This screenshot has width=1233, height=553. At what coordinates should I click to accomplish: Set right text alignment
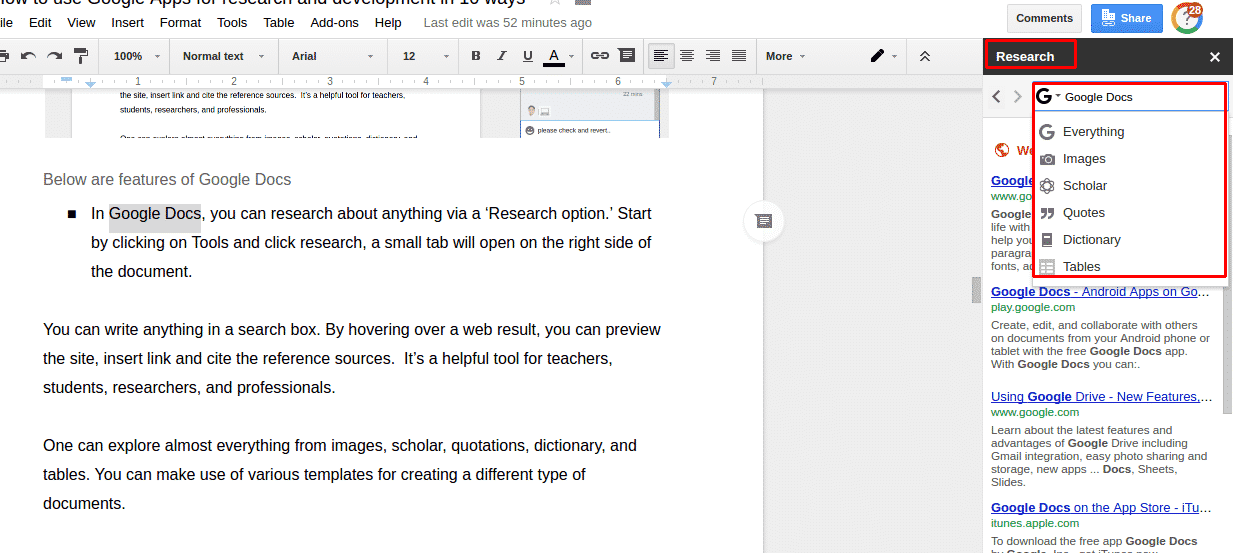(713, 56)
